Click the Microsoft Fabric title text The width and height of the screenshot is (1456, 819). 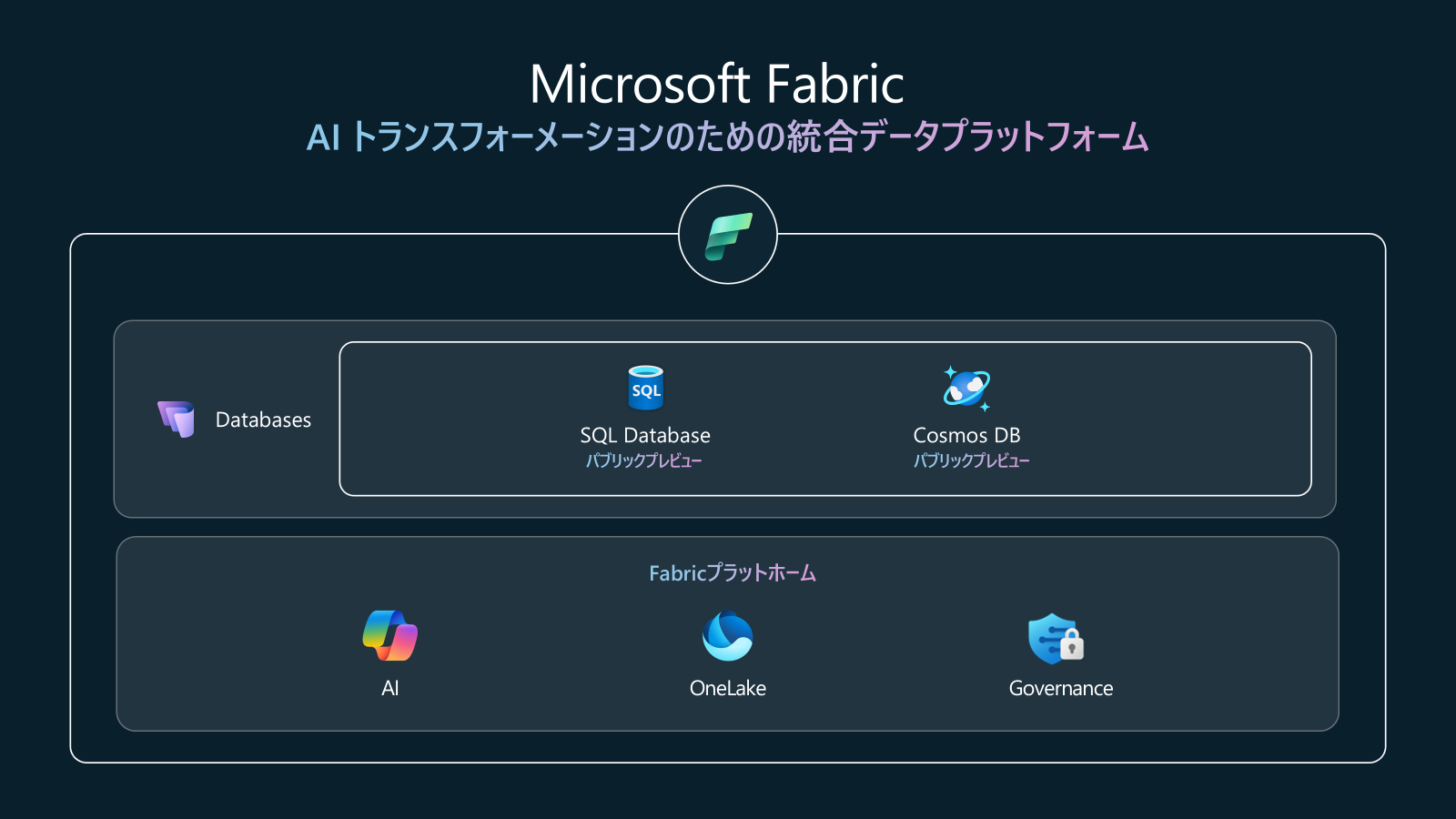(717, 84)
